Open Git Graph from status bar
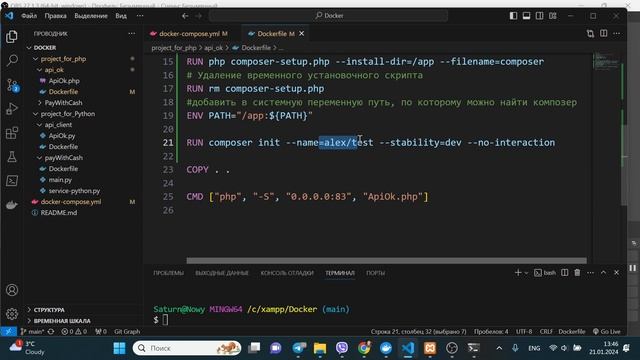This screenshot has height=360, width=640. tap(127, 331)
